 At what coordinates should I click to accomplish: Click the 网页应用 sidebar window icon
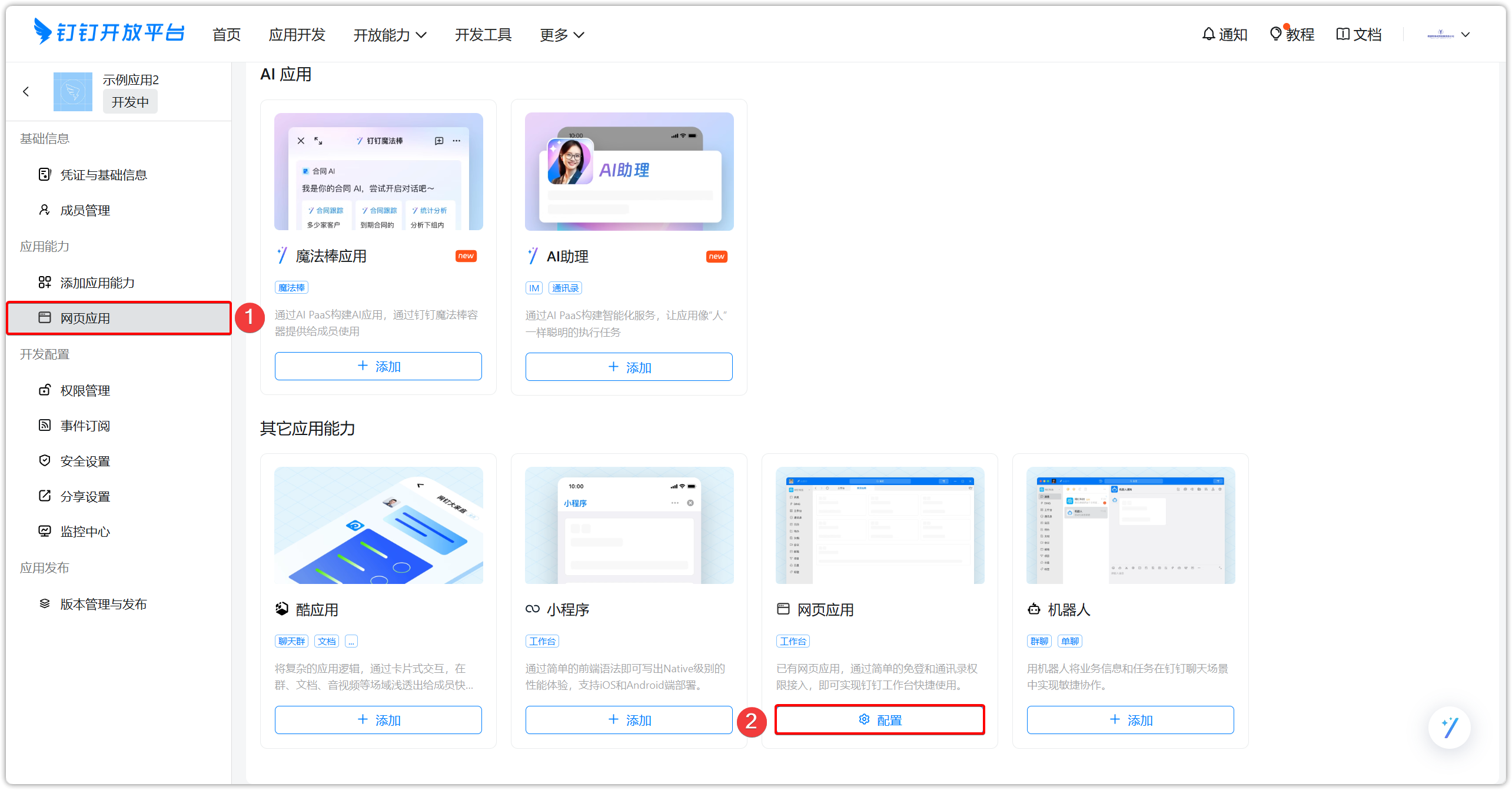pyautogui.click(x=45, y=317)
